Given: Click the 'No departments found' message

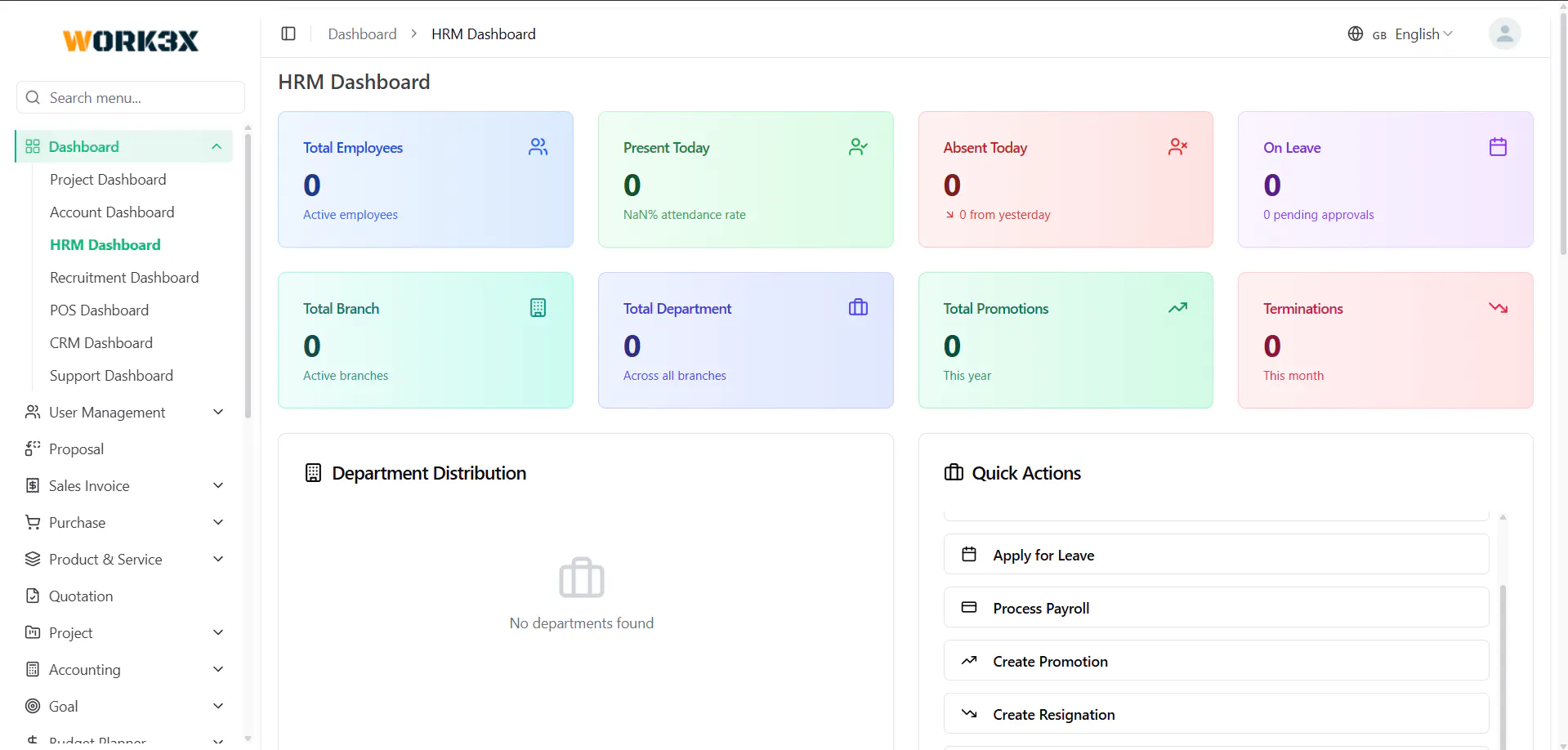Looking at the screenshot, I should click(x=582, y=623).
